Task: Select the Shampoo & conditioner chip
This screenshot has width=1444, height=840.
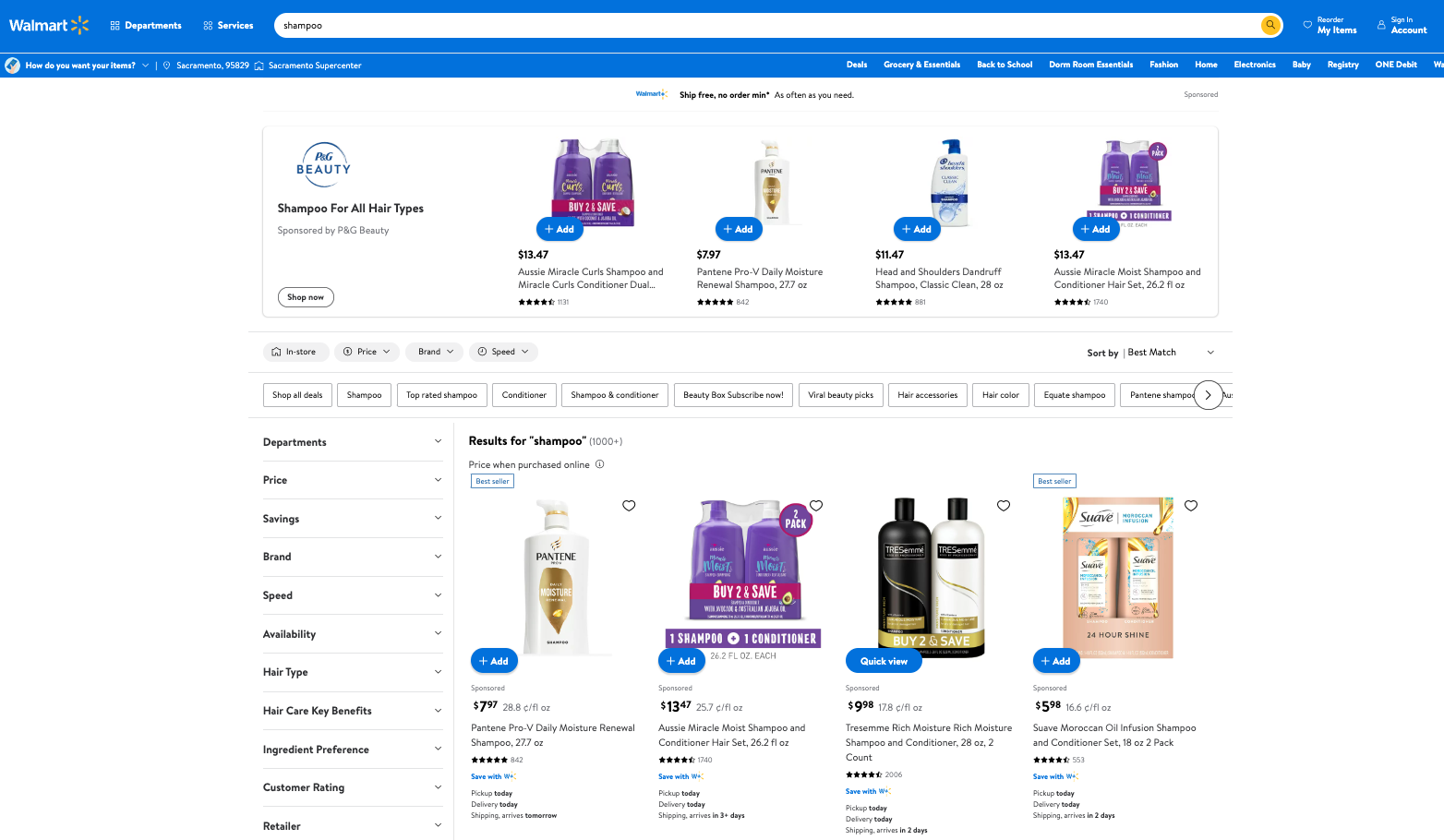Action: click(615, 395)
